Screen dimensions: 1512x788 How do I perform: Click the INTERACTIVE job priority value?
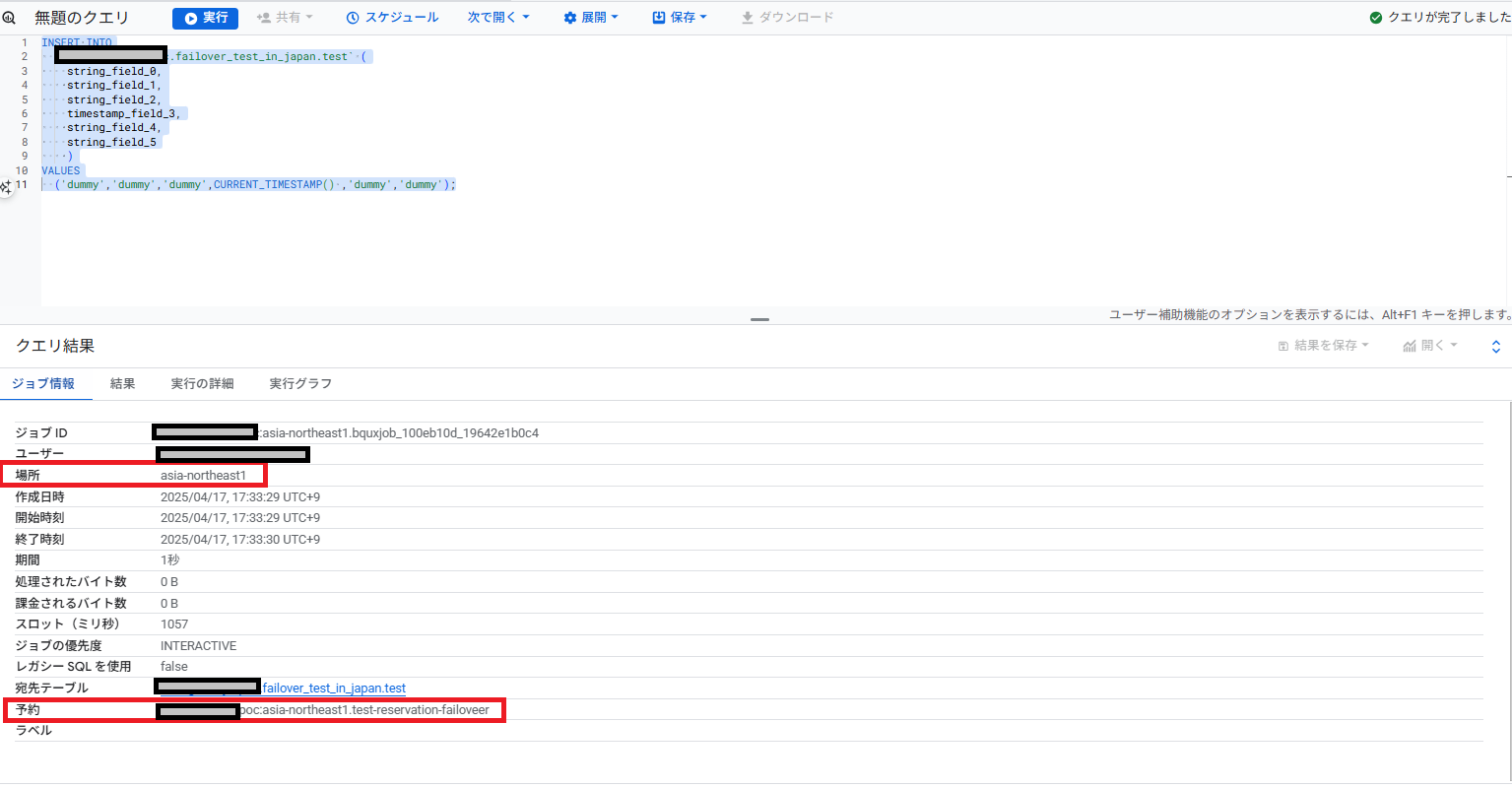tap(198, 646)
